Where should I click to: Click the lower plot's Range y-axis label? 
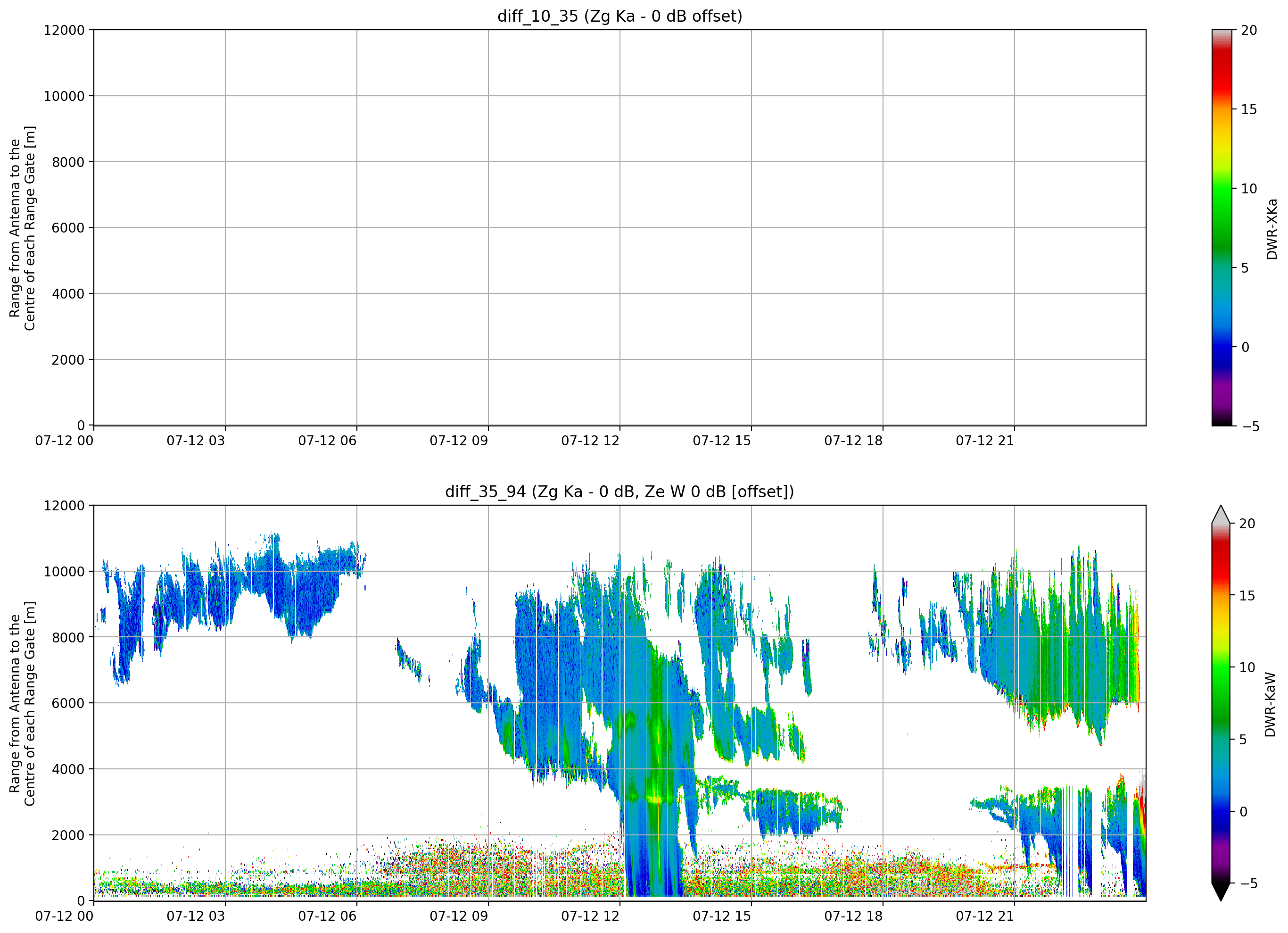tap(22, 703)
